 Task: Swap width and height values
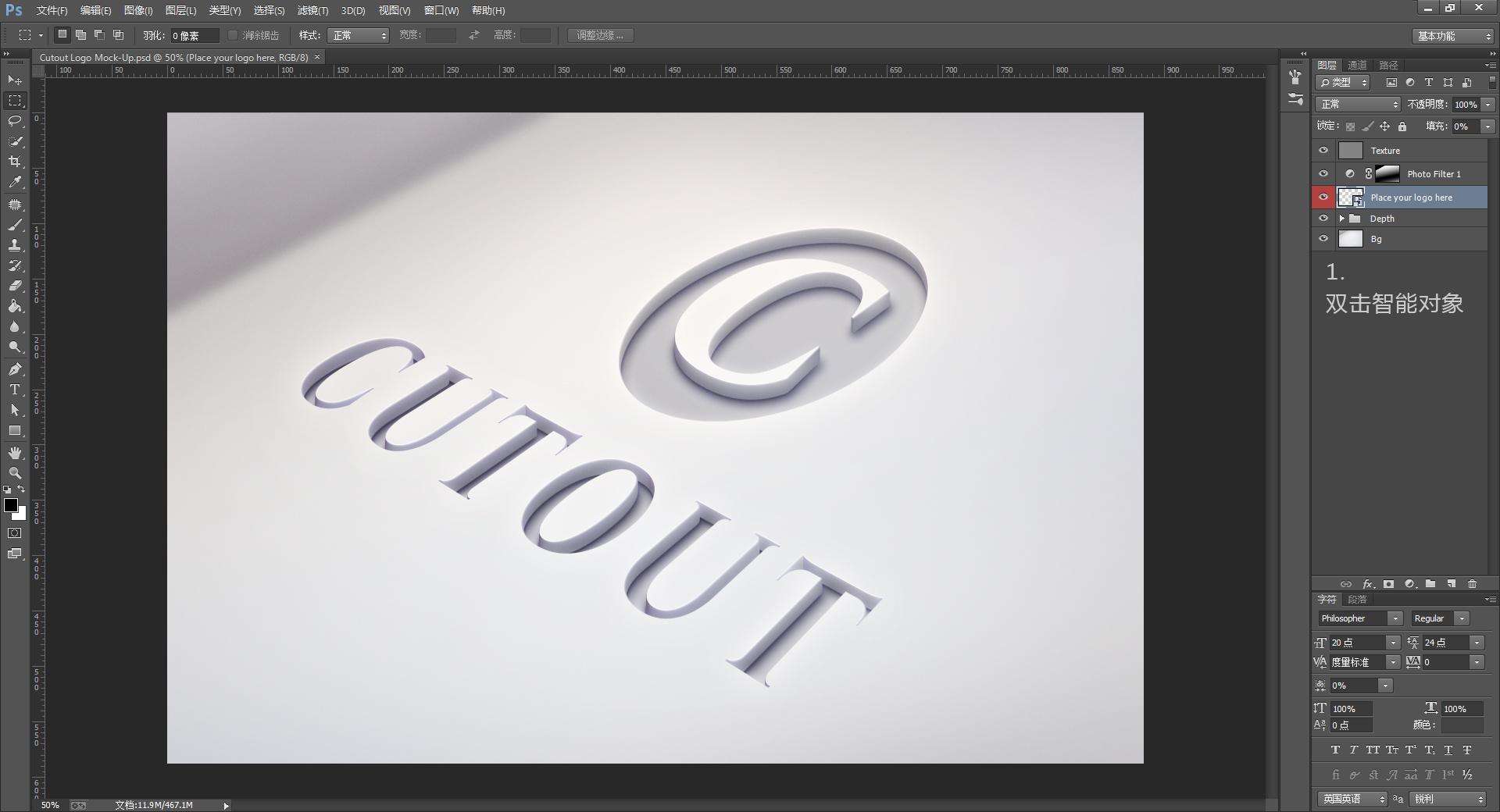pyautogui.click(x=473, y=35)
